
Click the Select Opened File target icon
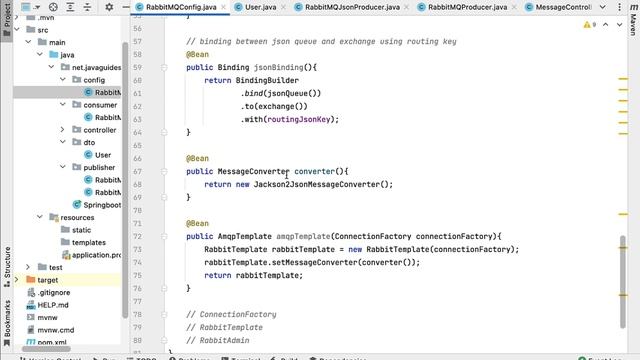[x=53, y=7]
